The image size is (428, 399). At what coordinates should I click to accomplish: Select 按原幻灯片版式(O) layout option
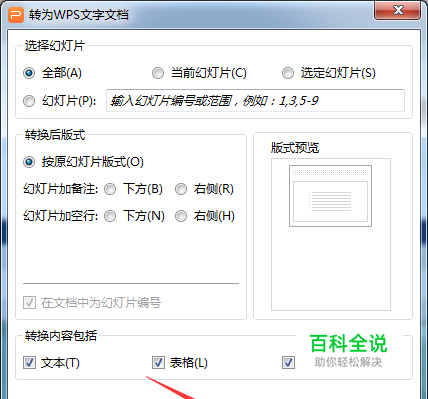29,162
